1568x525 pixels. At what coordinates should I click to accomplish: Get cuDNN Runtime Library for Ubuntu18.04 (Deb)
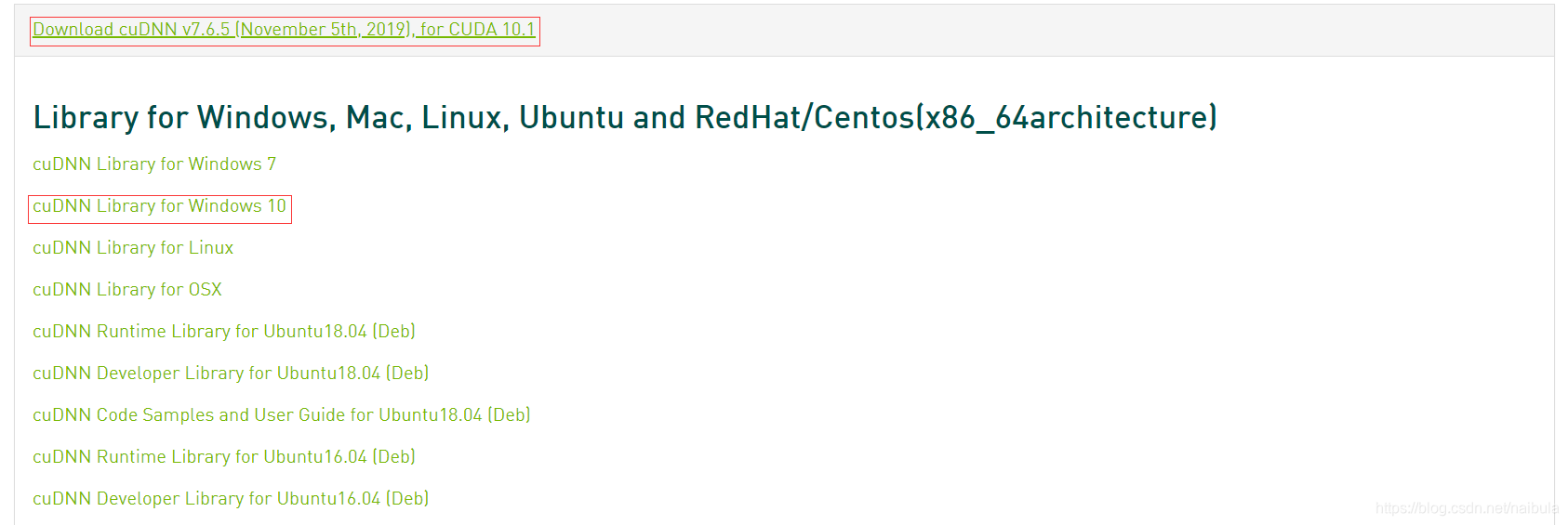pos(224,332)
